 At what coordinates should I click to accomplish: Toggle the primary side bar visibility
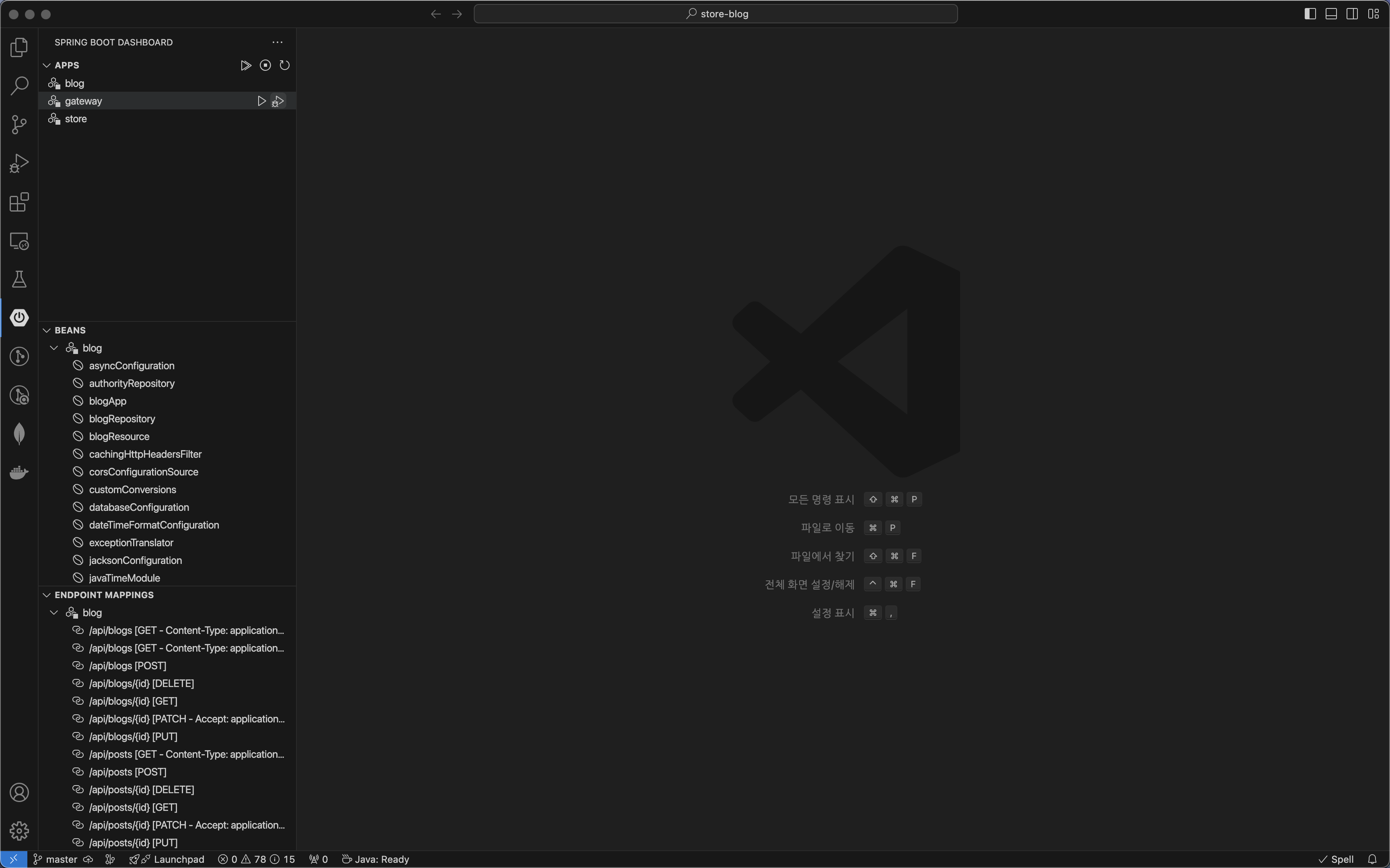click(x=1310, y=14)
